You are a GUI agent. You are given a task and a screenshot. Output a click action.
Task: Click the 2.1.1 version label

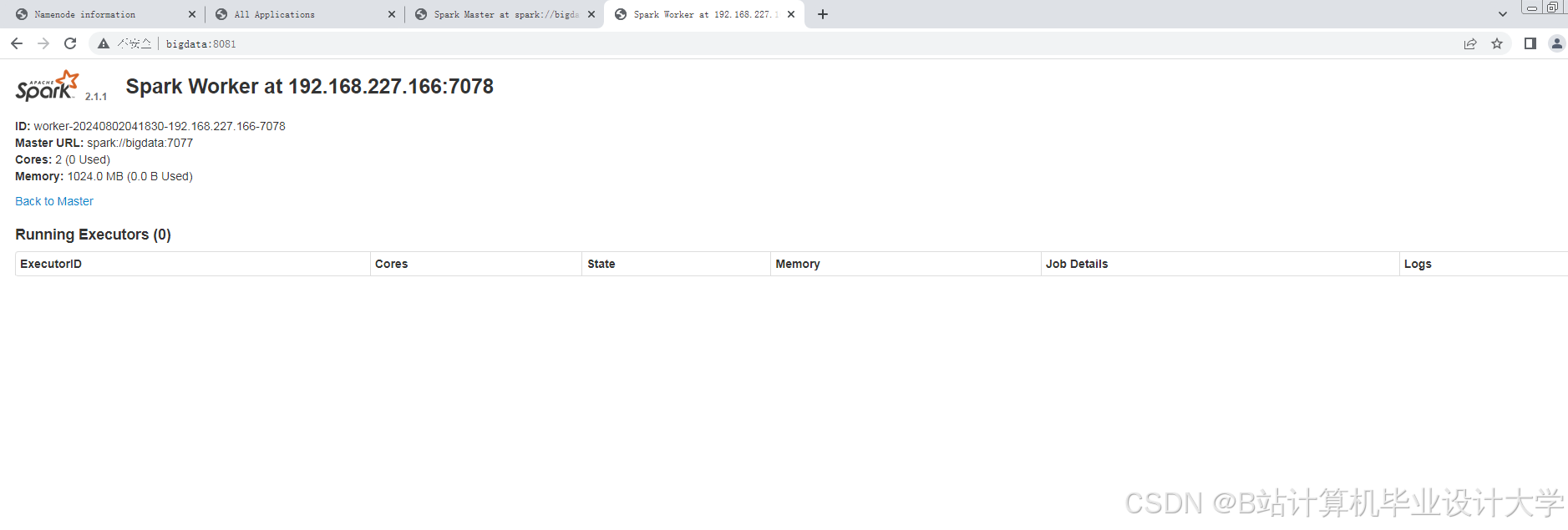click(96, 97)
